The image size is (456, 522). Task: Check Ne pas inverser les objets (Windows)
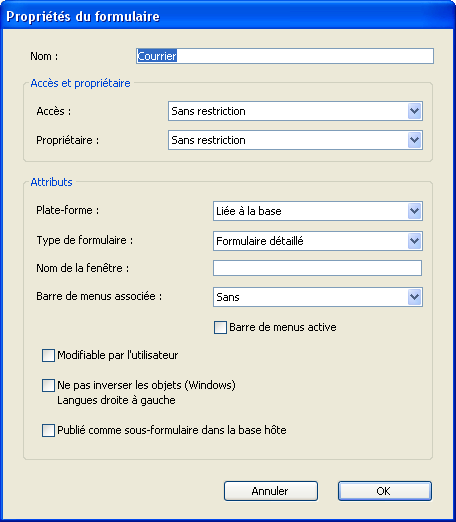click(48, 385)
